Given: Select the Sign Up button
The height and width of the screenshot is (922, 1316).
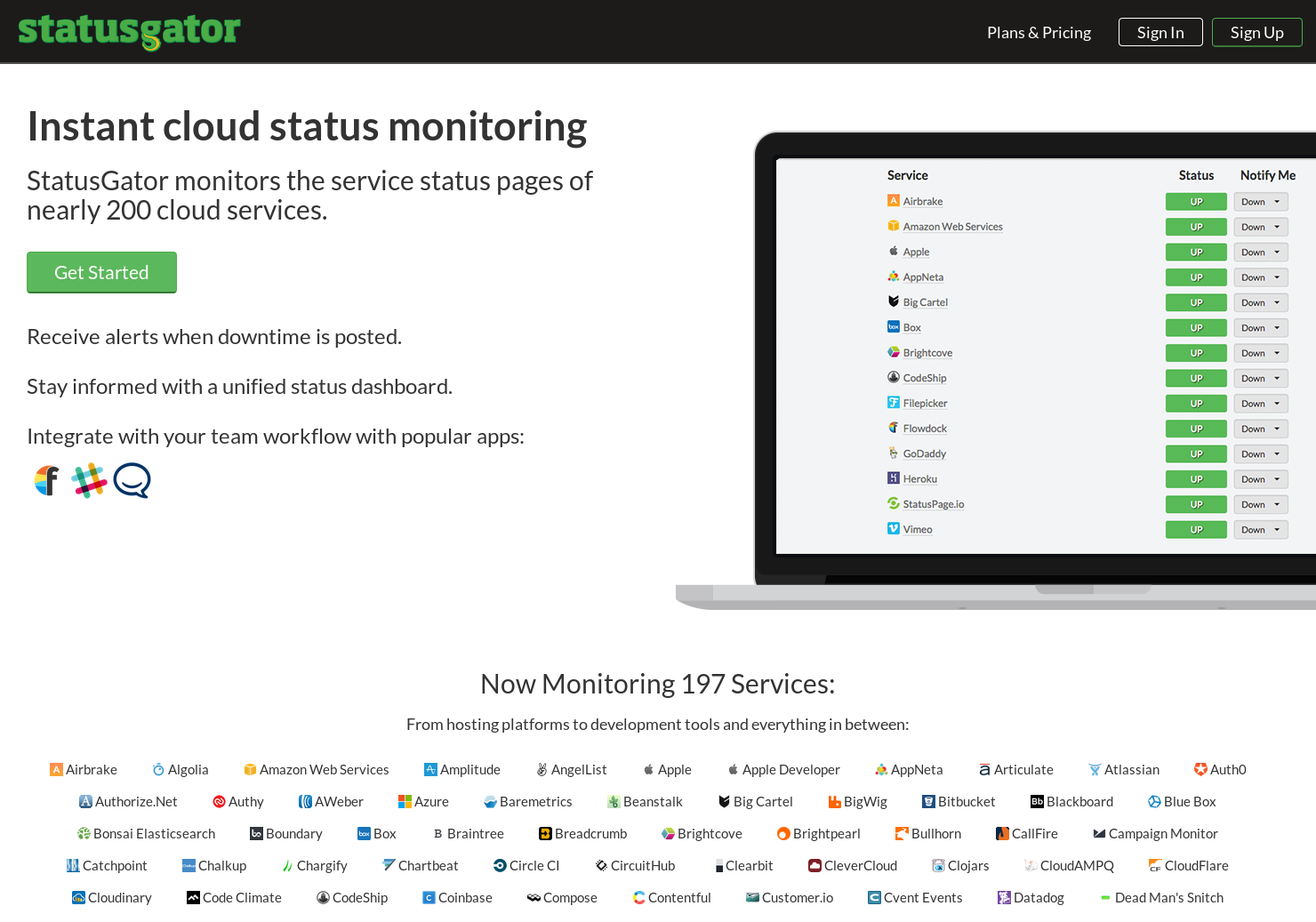Looking at the screenshot, I should click(x=1256, y=32).
